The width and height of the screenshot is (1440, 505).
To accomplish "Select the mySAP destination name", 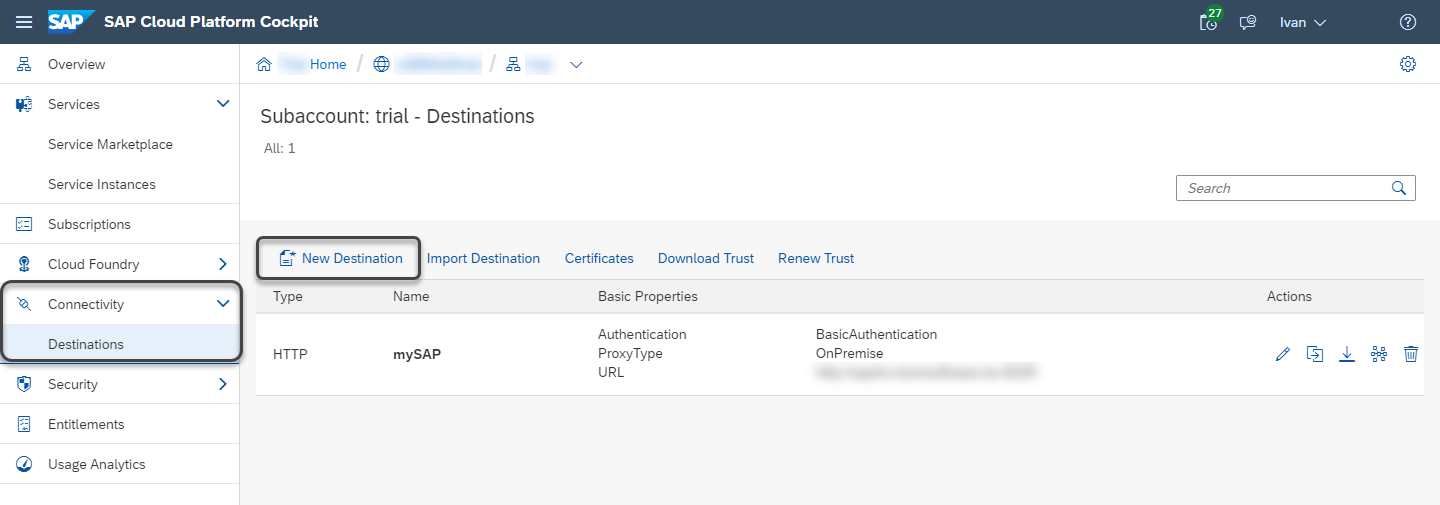I will (416, 354).
